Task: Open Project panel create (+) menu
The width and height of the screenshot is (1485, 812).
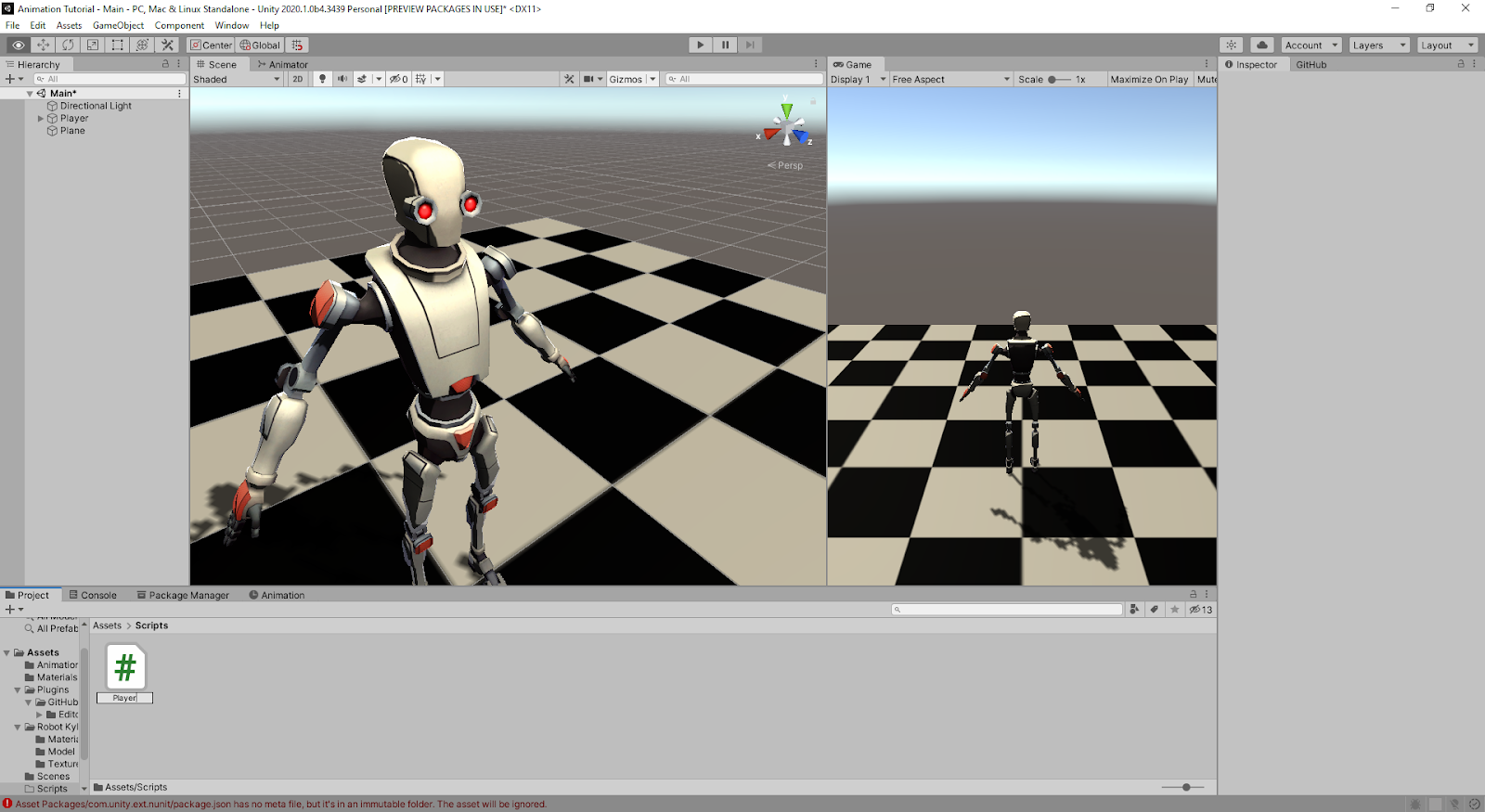Action: tap(14, 610)
